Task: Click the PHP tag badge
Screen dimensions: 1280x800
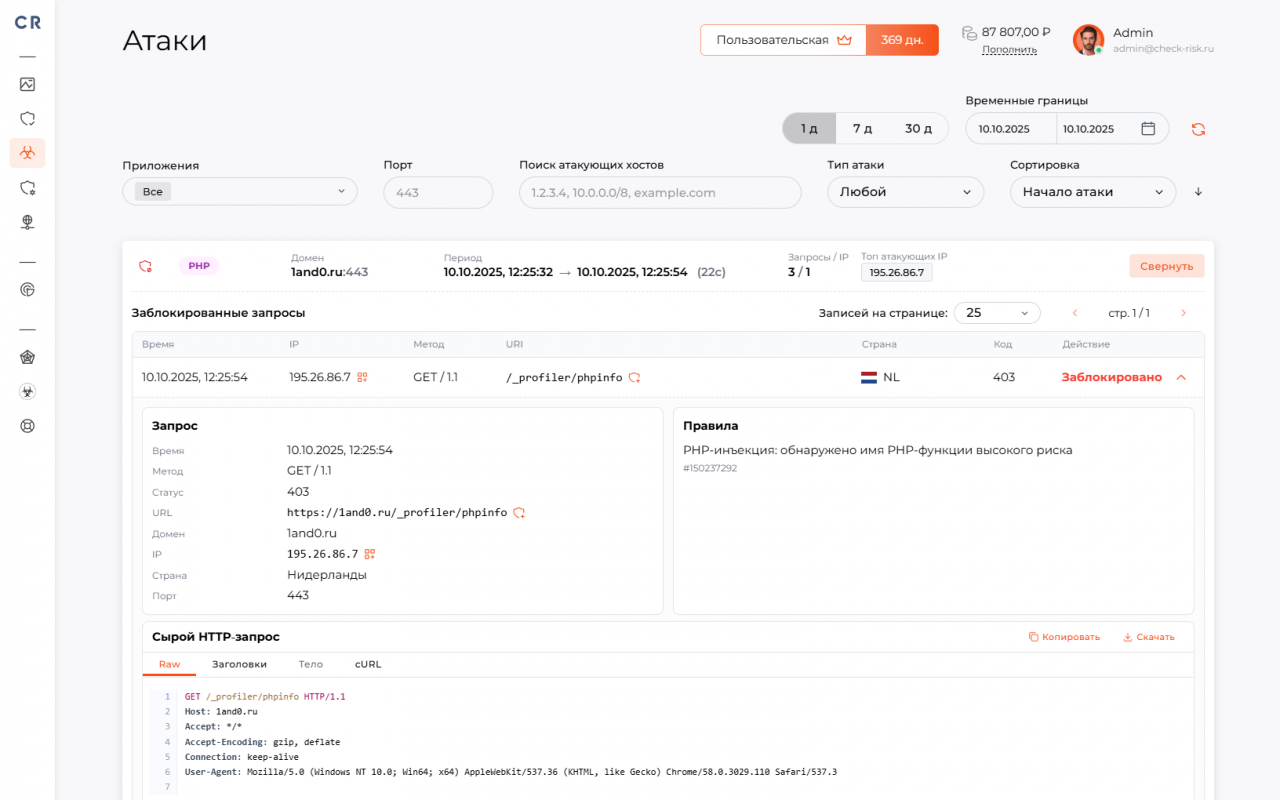Action: (199, 266)
